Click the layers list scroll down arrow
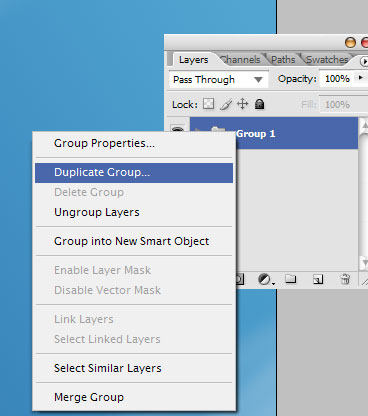Screen dimensions: 368x416 click(x=365, y=263)
